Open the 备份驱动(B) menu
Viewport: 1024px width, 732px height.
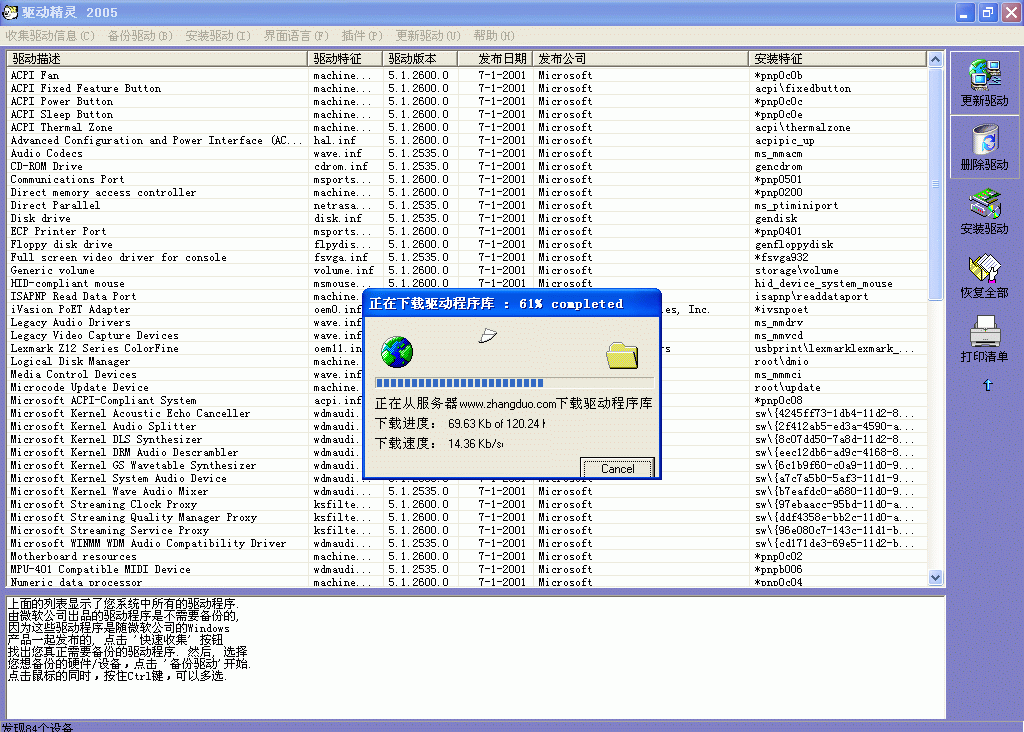[x=140, y=36]
